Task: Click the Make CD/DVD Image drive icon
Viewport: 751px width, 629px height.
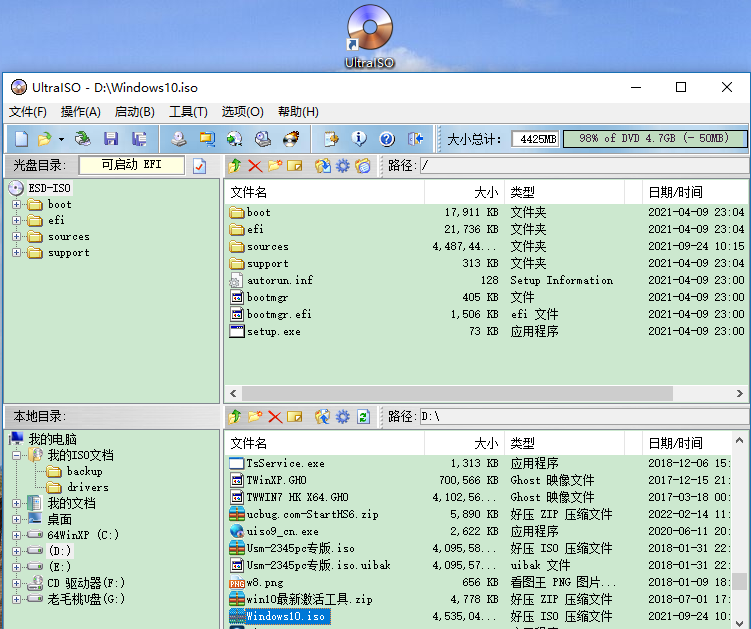Action: point(179,139)
